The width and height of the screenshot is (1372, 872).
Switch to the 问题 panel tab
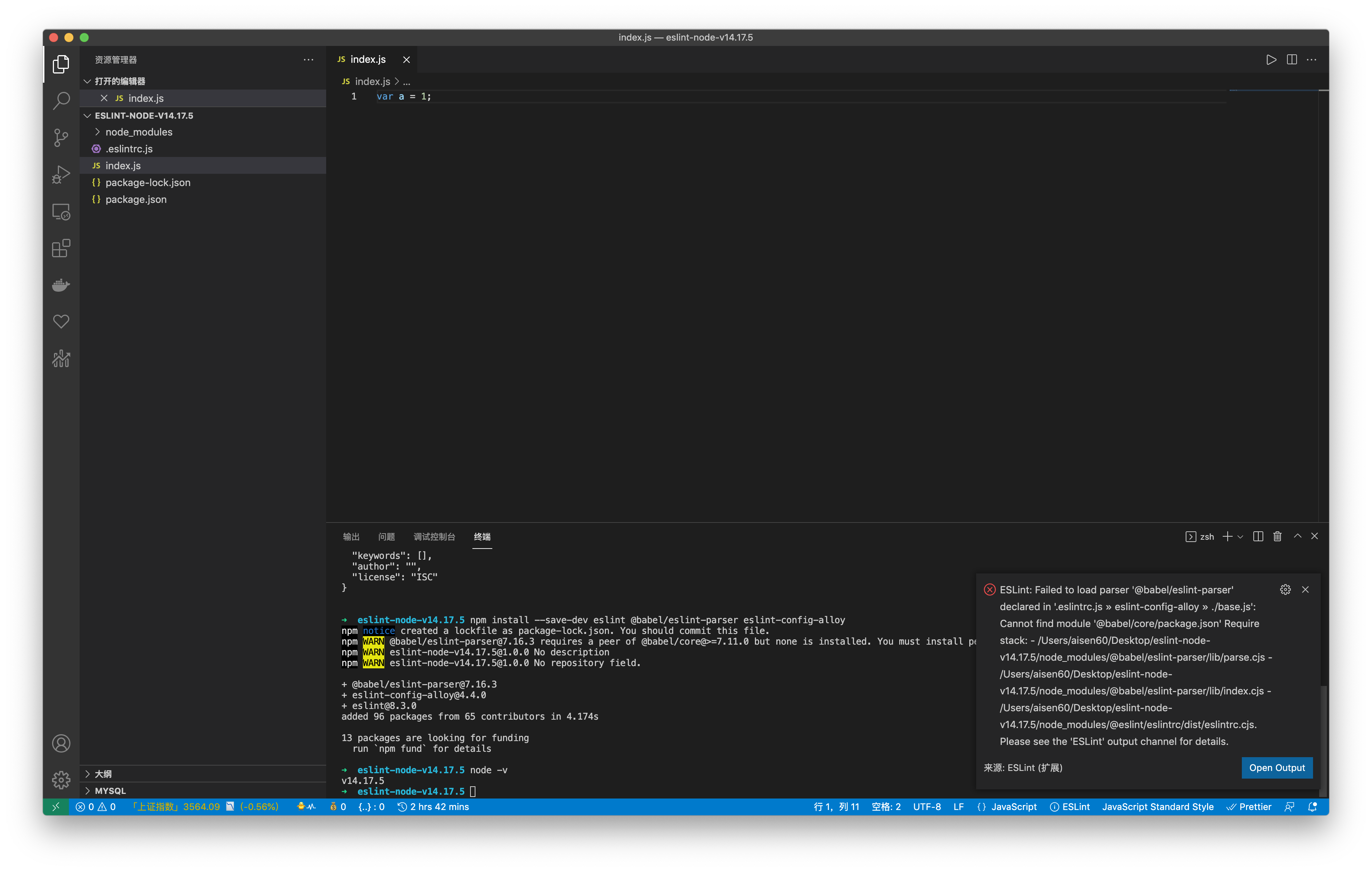(x=386, y=537)
